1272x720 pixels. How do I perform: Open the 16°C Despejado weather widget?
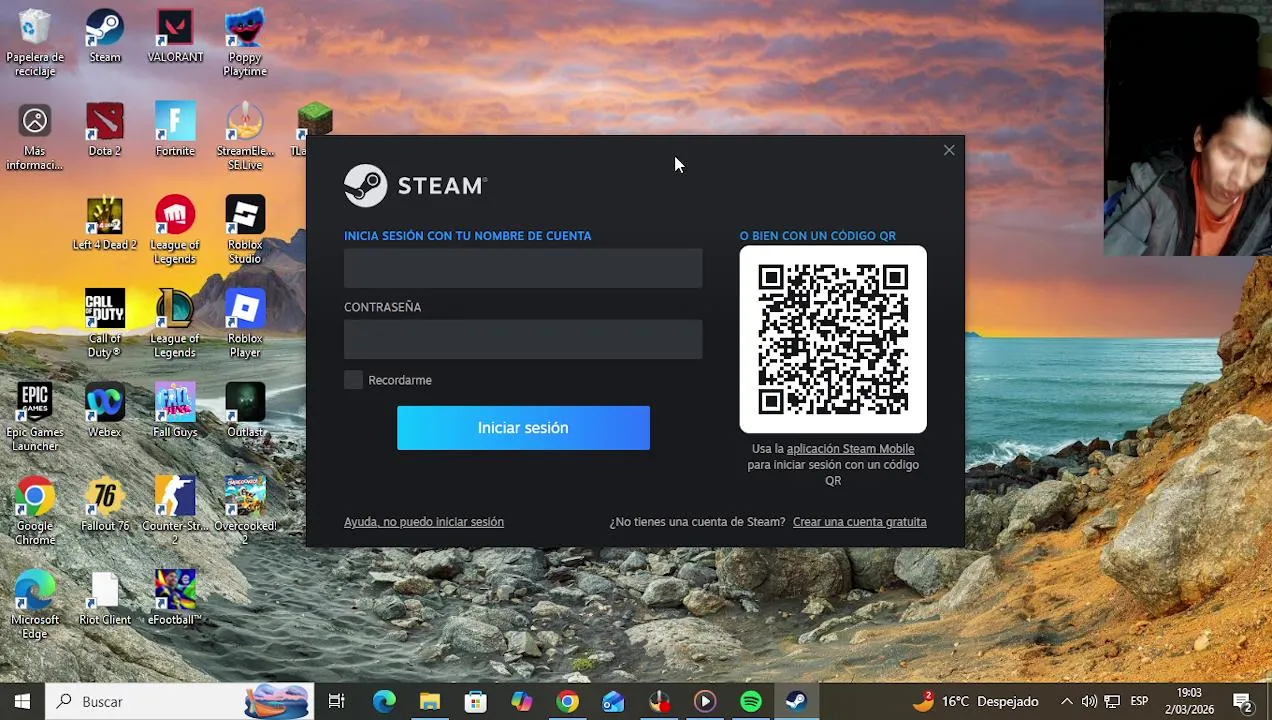pyautogui.click(x=975, y=701)
